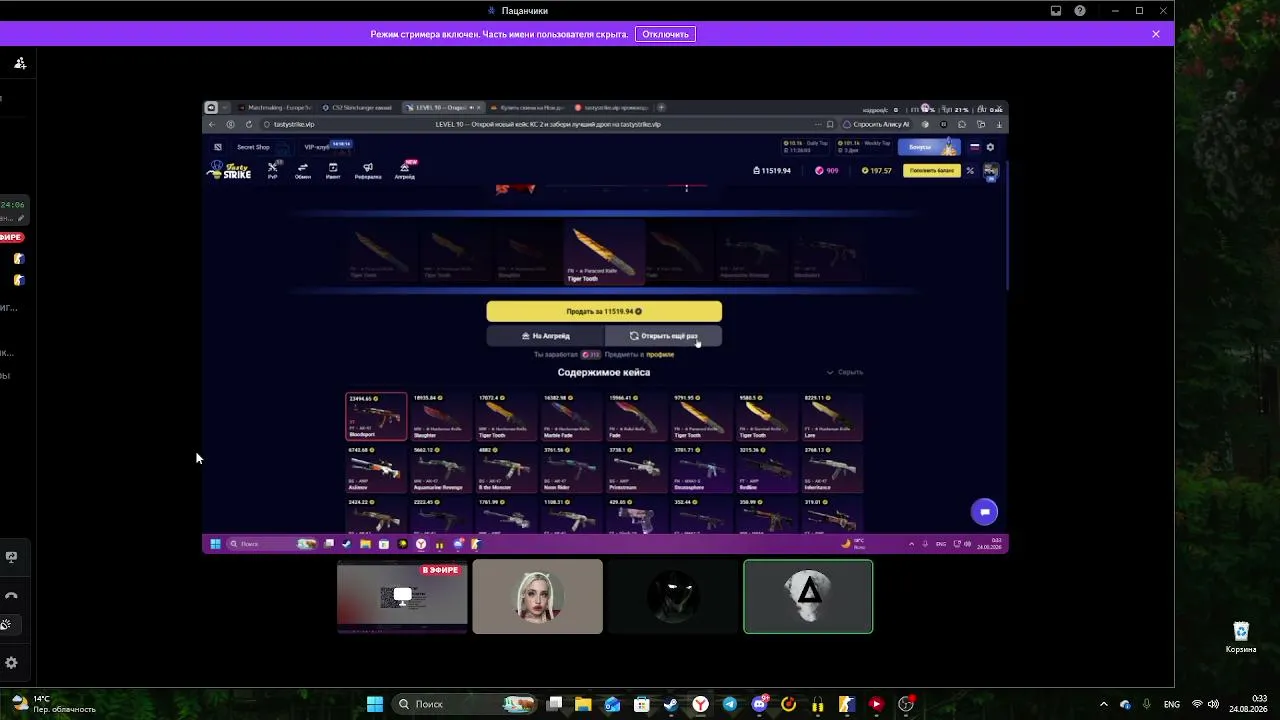Switch to LEVEL 10 browser tab

pyautogui.click(x=444, y=108)
